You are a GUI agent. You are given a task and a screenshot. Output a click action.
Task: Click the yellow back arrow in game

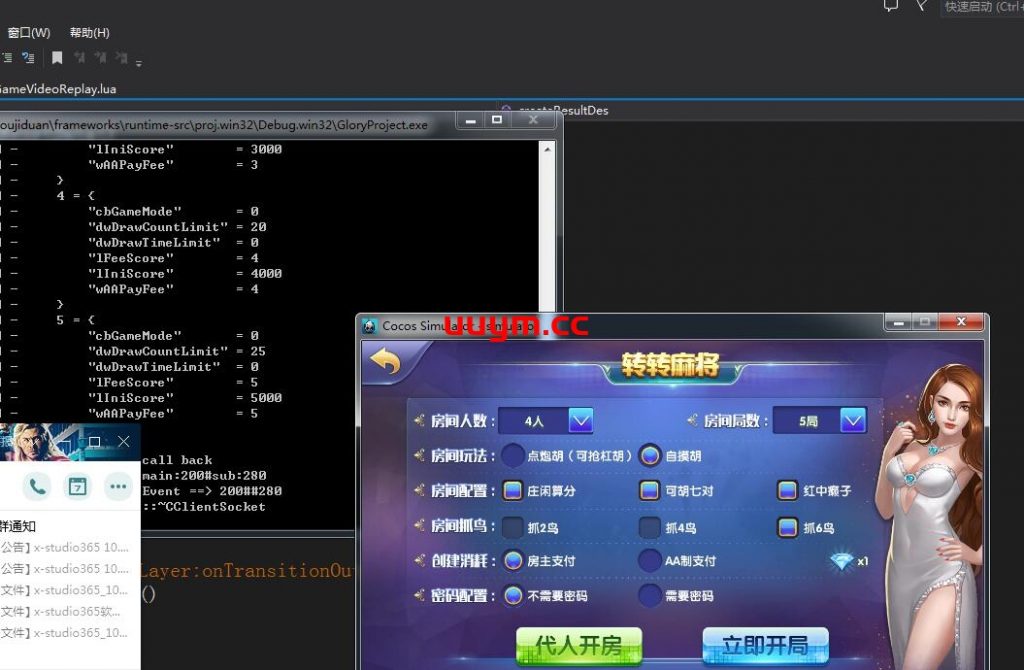click(385, 362)
